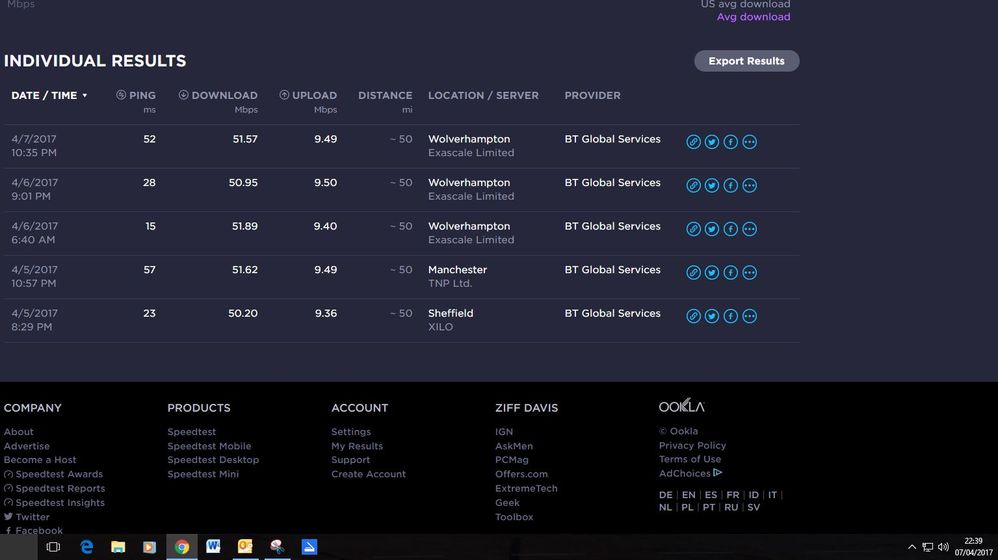Open Outlook from the taskbar
Viewport: 998px width, 560px height.
[245, 547]
